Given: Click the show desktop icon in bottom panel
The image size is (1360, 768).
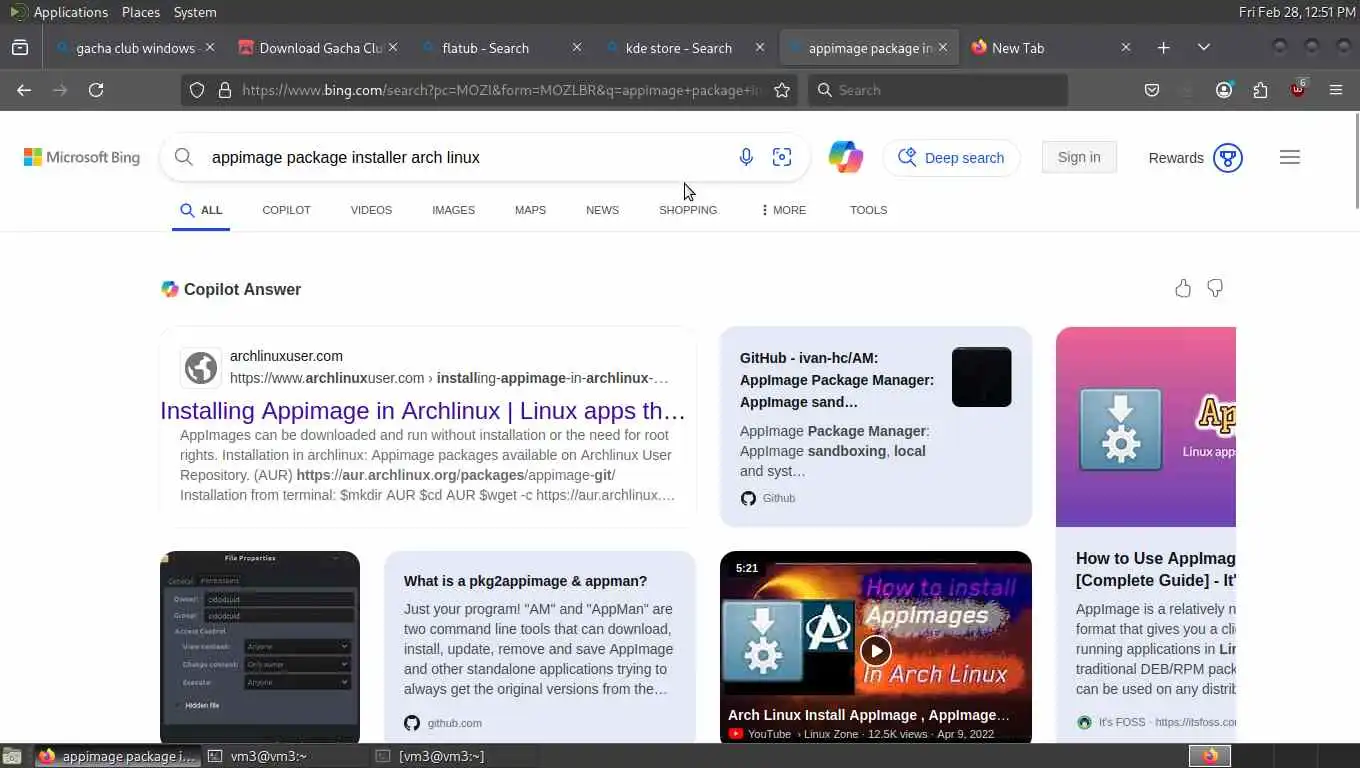Looking at the screenshot, I should point(11,756).
